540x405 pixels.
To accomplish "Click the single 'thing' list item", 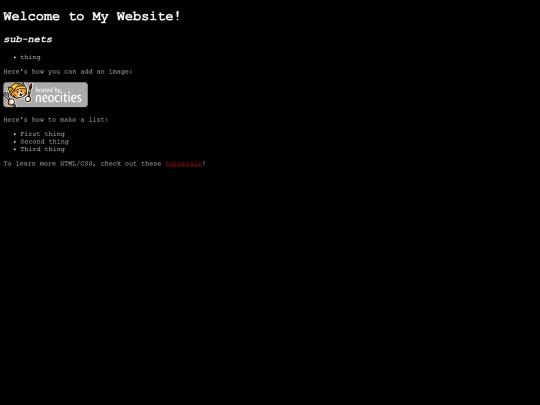I will (30, 57).
